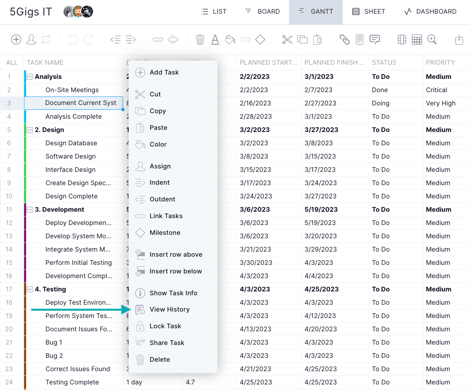Click the redo arrow icon
The height and width of the screenshot is (390, 470).
pyautogui.click(x=88, y=40)
